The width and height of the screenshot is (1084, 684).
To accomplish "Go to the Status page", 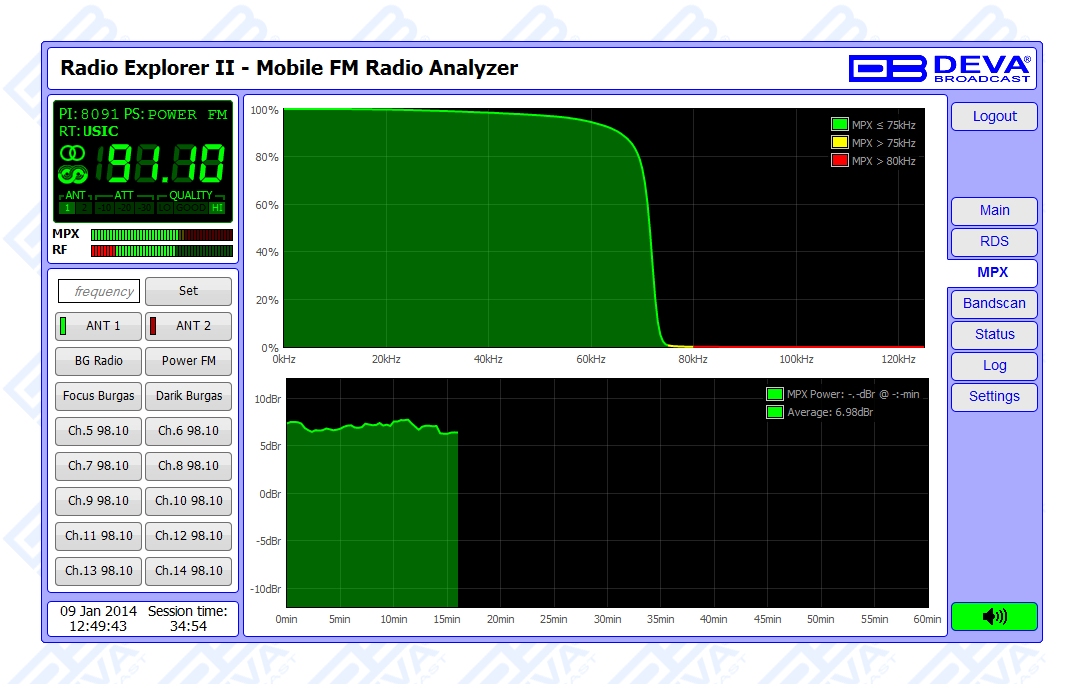I will click(993, 335).
